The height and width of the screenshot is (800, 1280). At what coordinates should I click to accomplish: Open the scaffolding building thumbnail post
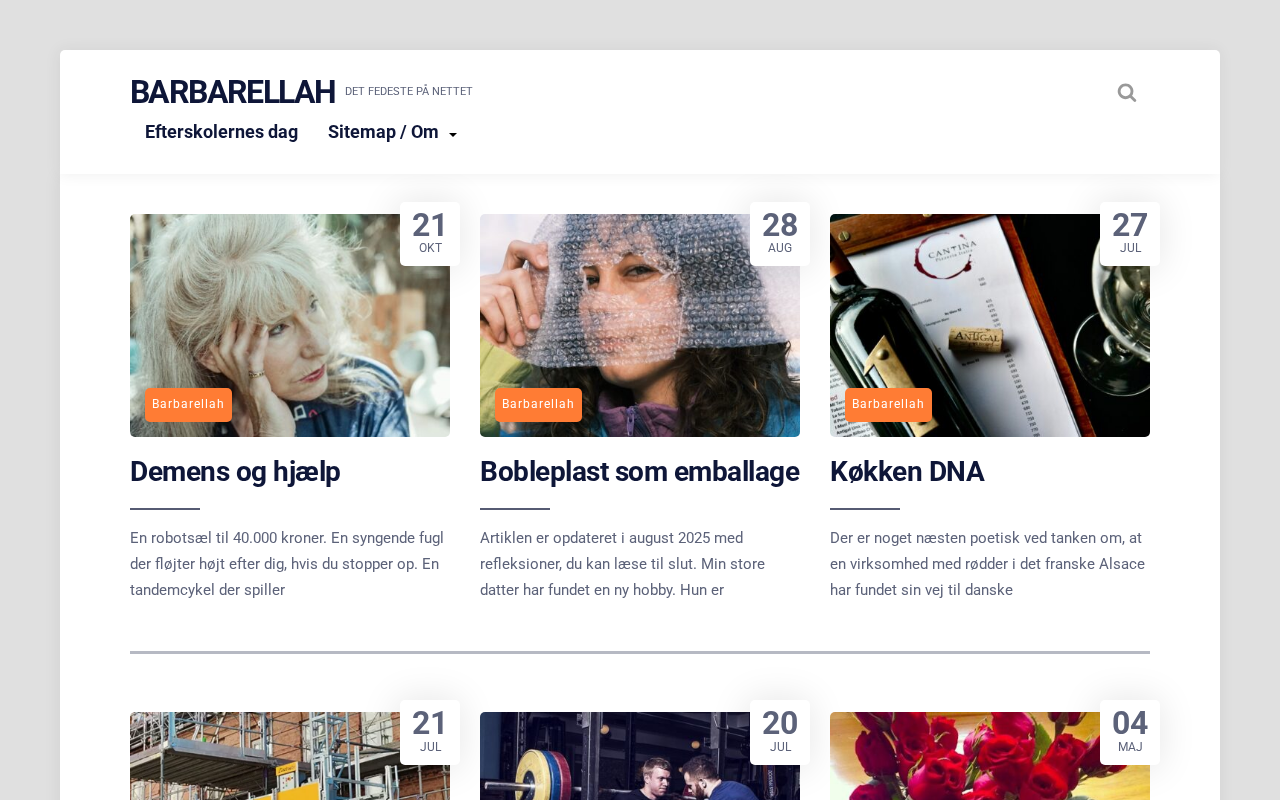[x=290, y=756]
